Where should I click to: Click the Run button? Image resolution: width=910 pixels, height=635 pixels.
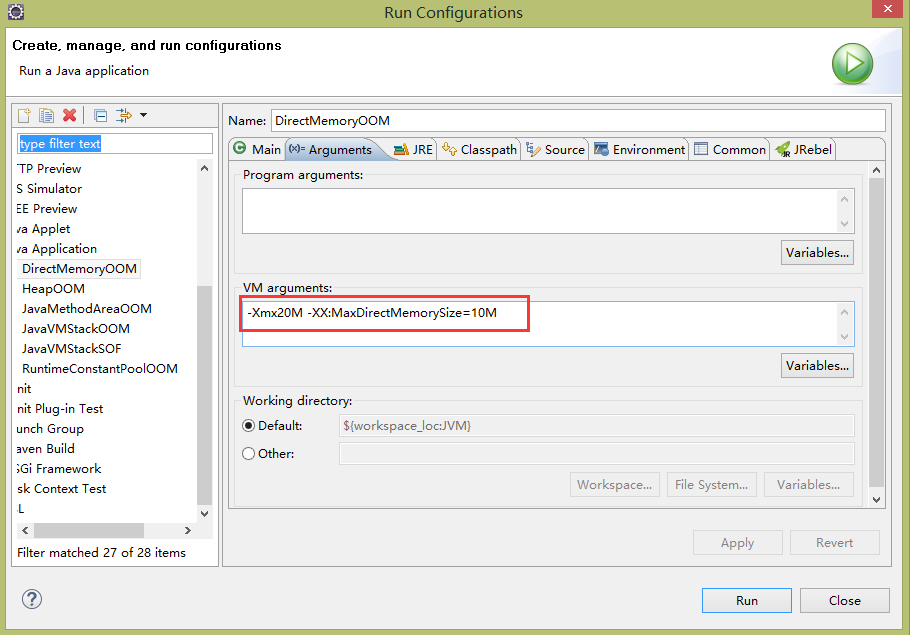pyautogui.click(x=746, y=601)
